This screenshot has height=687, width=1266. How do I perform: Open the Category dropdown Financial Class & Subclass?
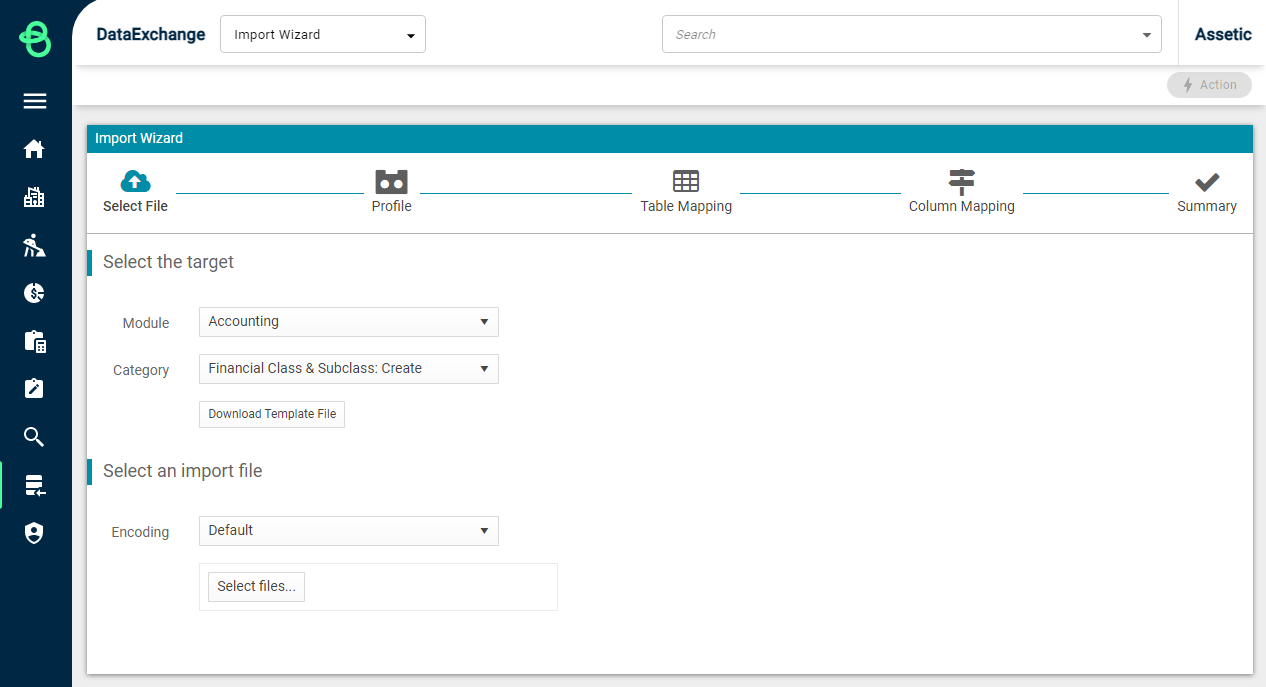[x=349, y=369]
